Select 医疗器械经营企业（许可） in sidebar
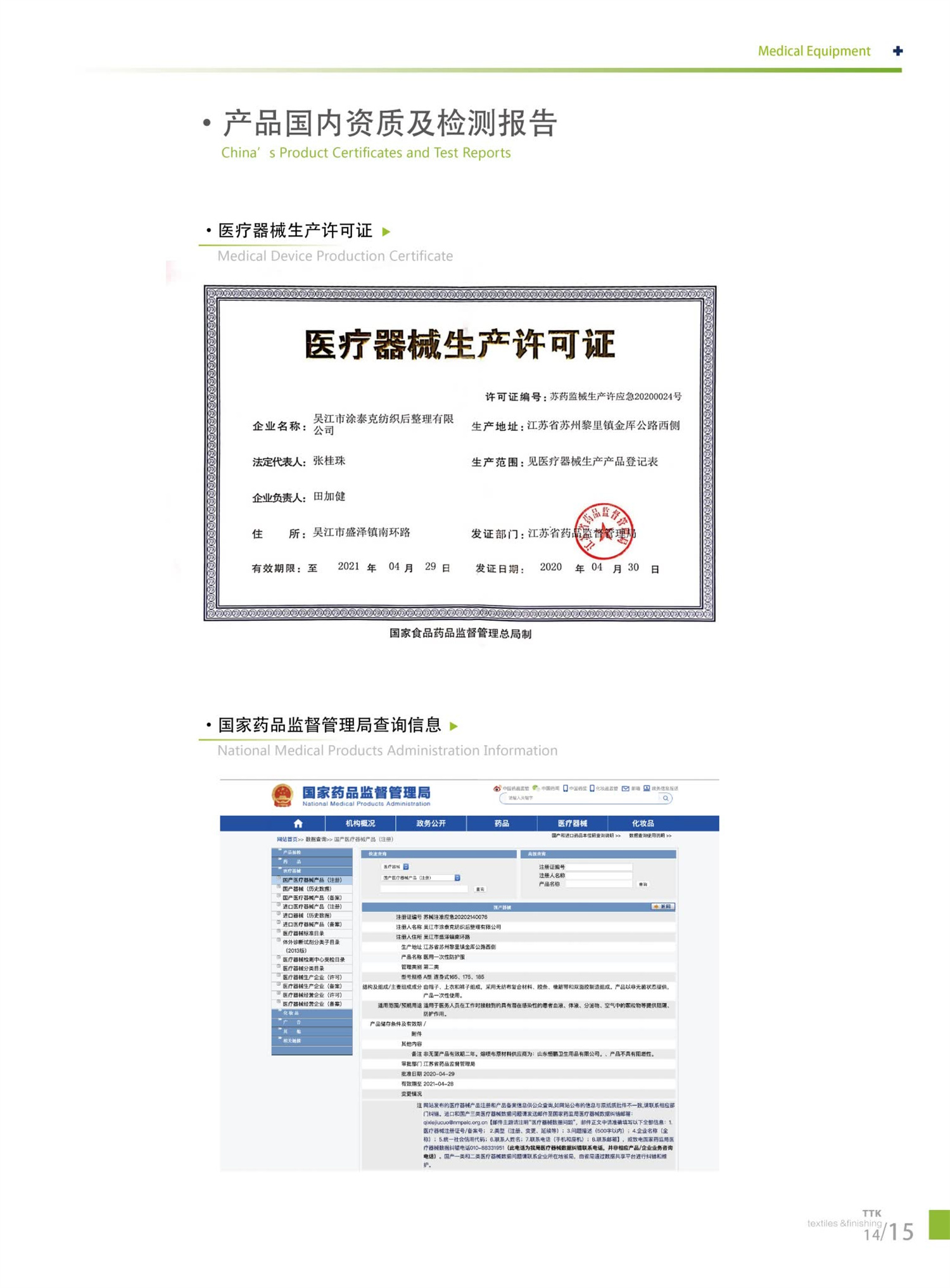 click(x=312, y=995)
